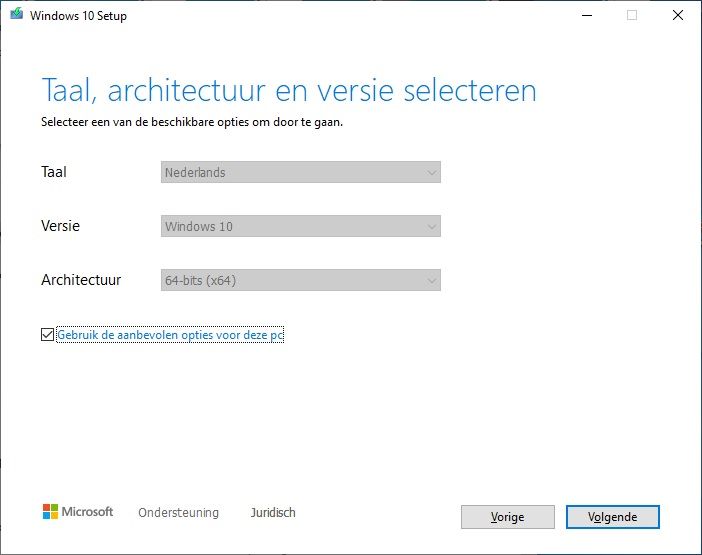Uncheck the recommended options checkbox
Screen dimensions: 702x555
click(x=47, y=335)
